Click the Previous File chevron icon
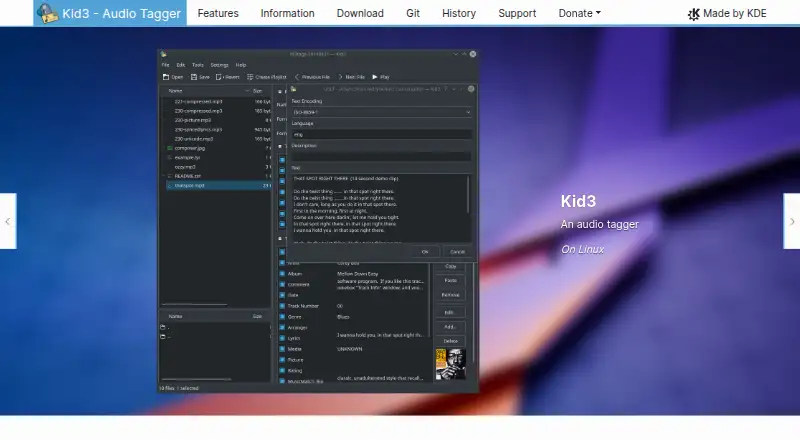 click(x=297, y=77)
